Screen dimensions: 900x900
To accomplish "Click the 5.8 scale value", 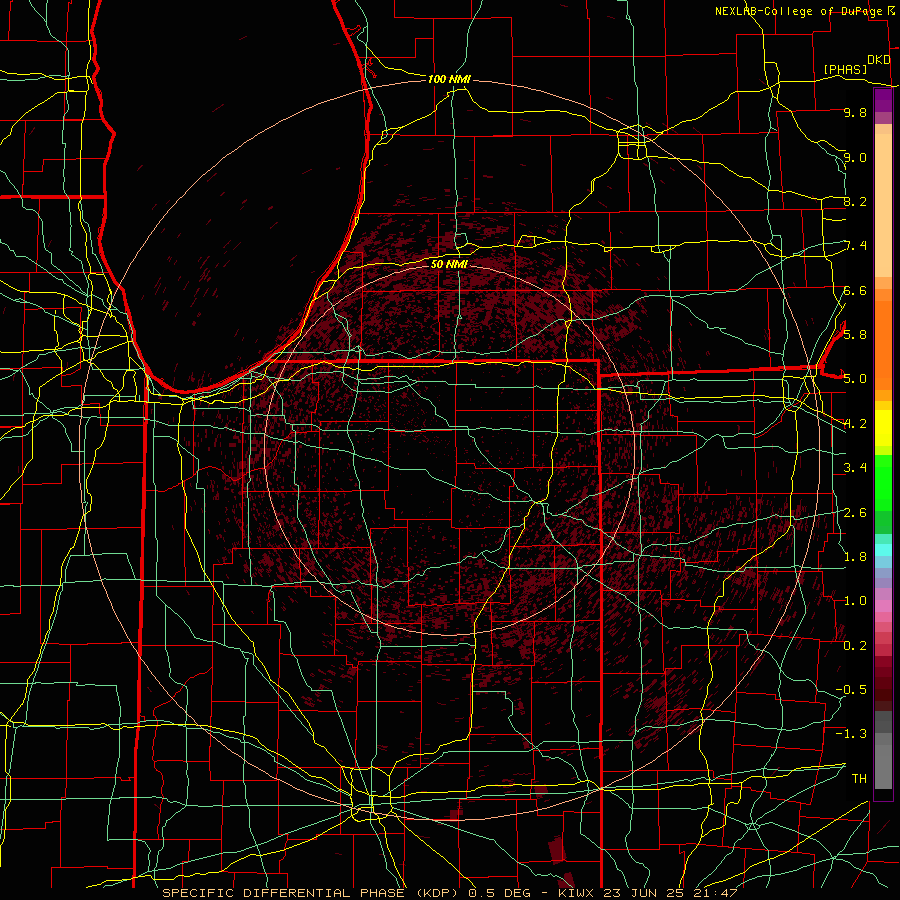I will (855, 334).
